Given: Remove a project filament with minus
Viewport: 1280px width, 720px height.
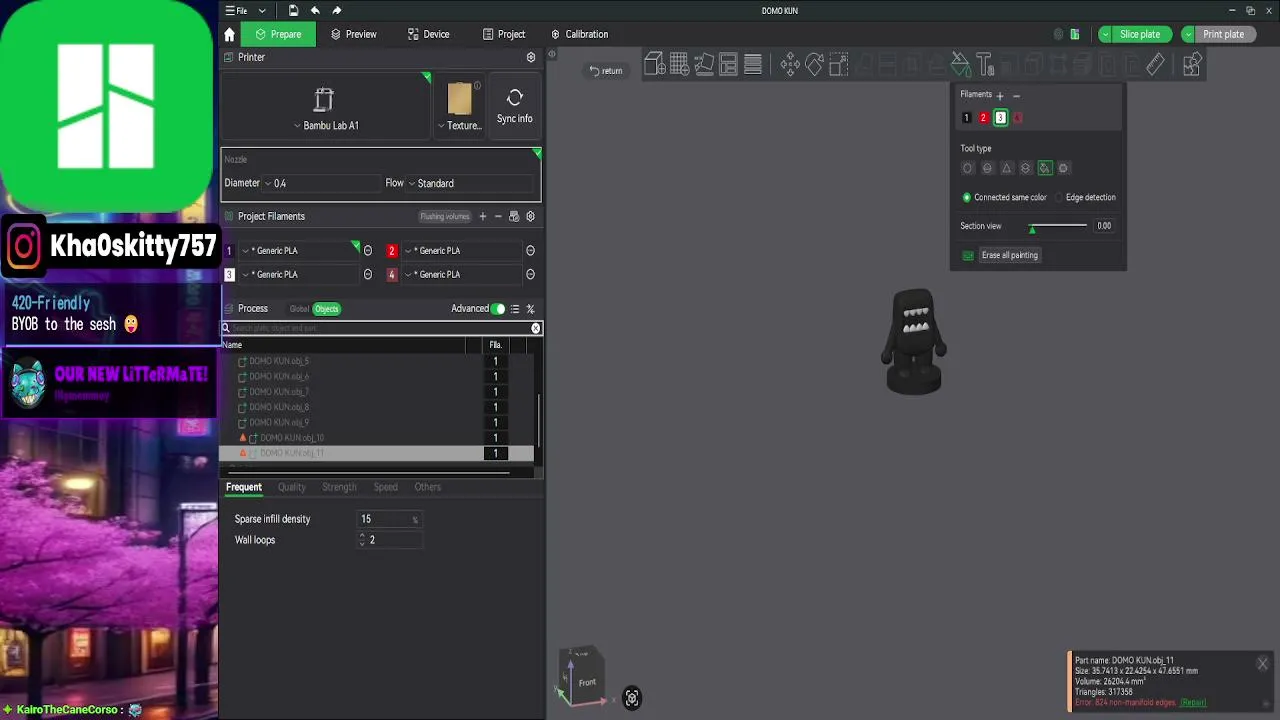Looking at the screenshot, I should [x=498, y=216].
